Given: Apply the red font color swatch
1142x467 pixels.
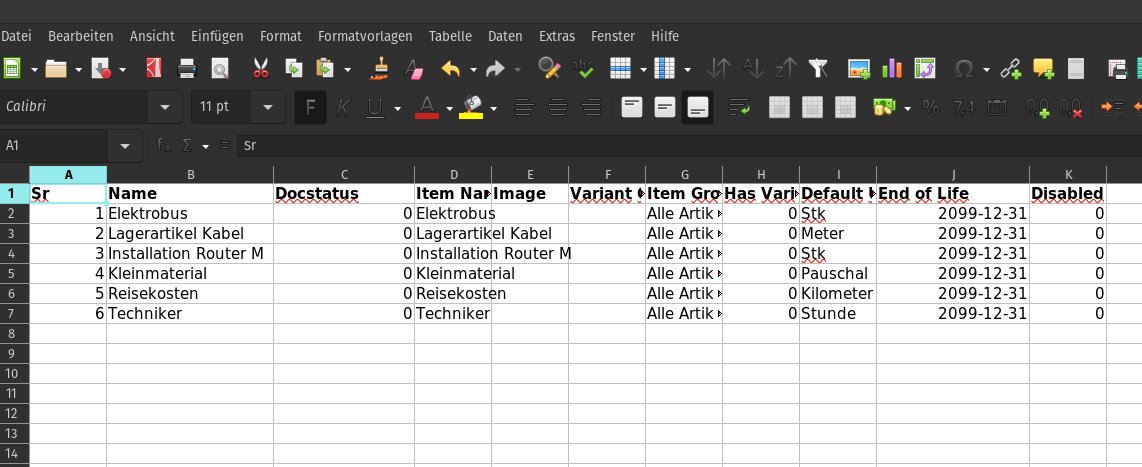Looking at the screenshot, I should point(427,107).
